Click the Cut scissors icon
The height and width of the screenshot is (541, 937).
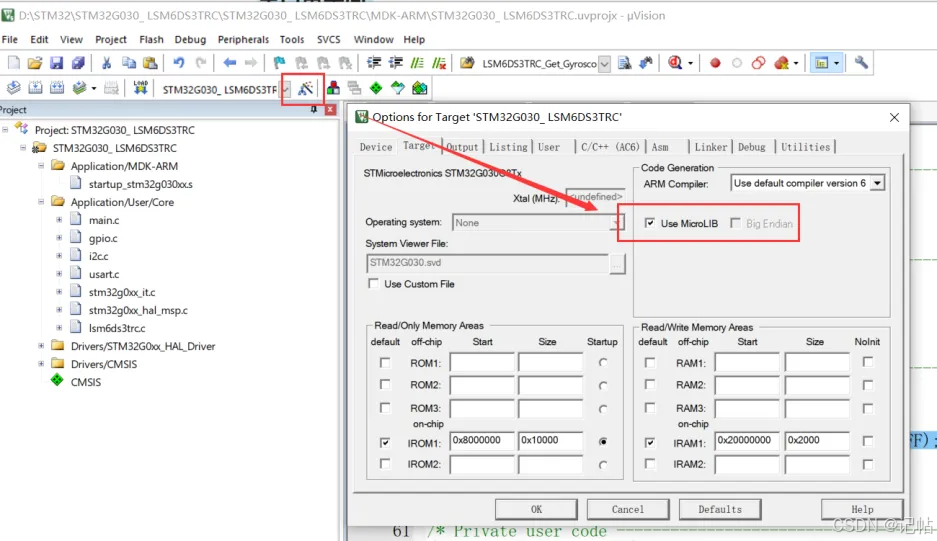click(x=106, y=63)
